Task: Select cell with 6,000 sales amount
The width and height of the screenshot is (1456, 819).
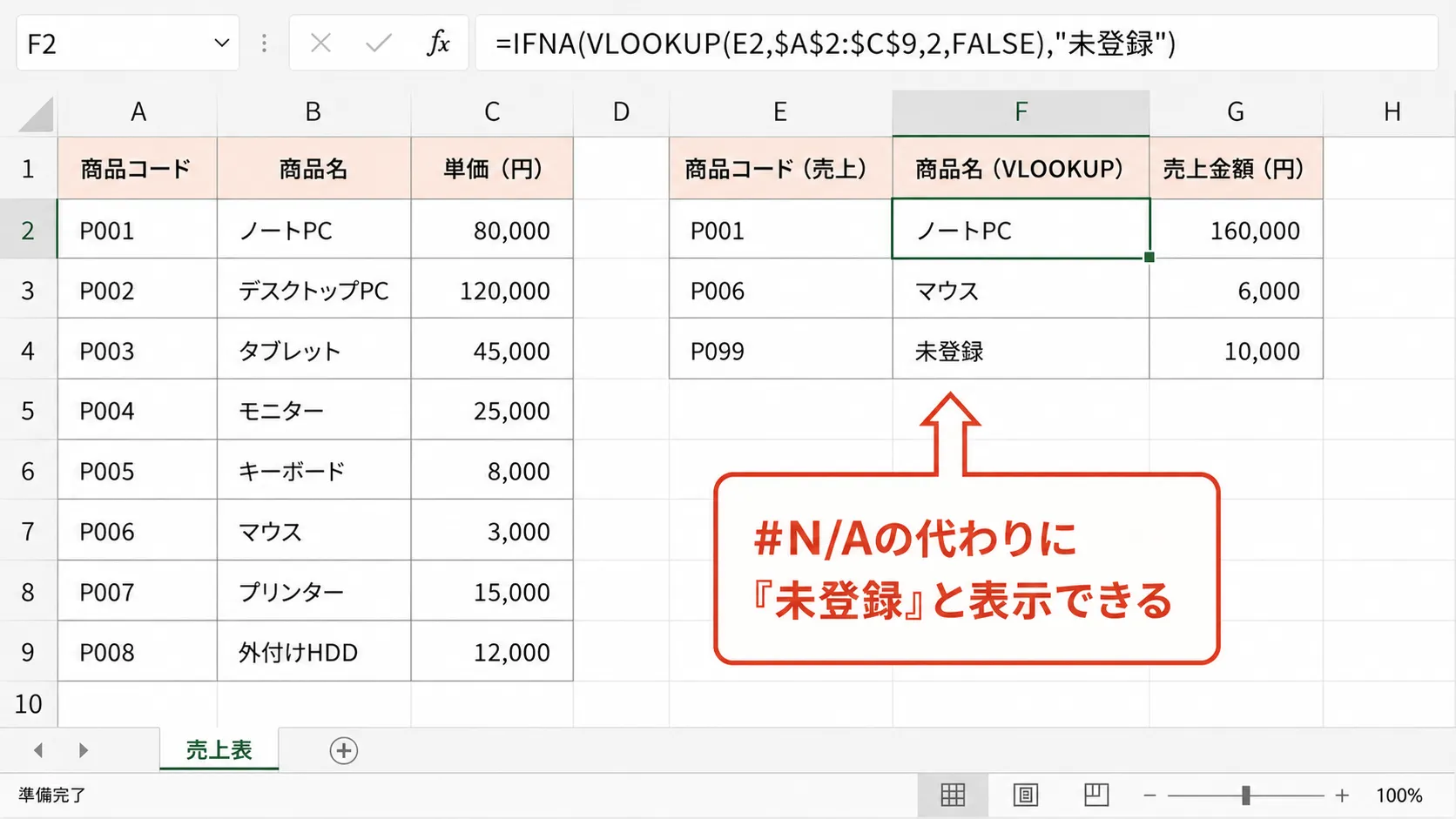Action: [1236, 290]
